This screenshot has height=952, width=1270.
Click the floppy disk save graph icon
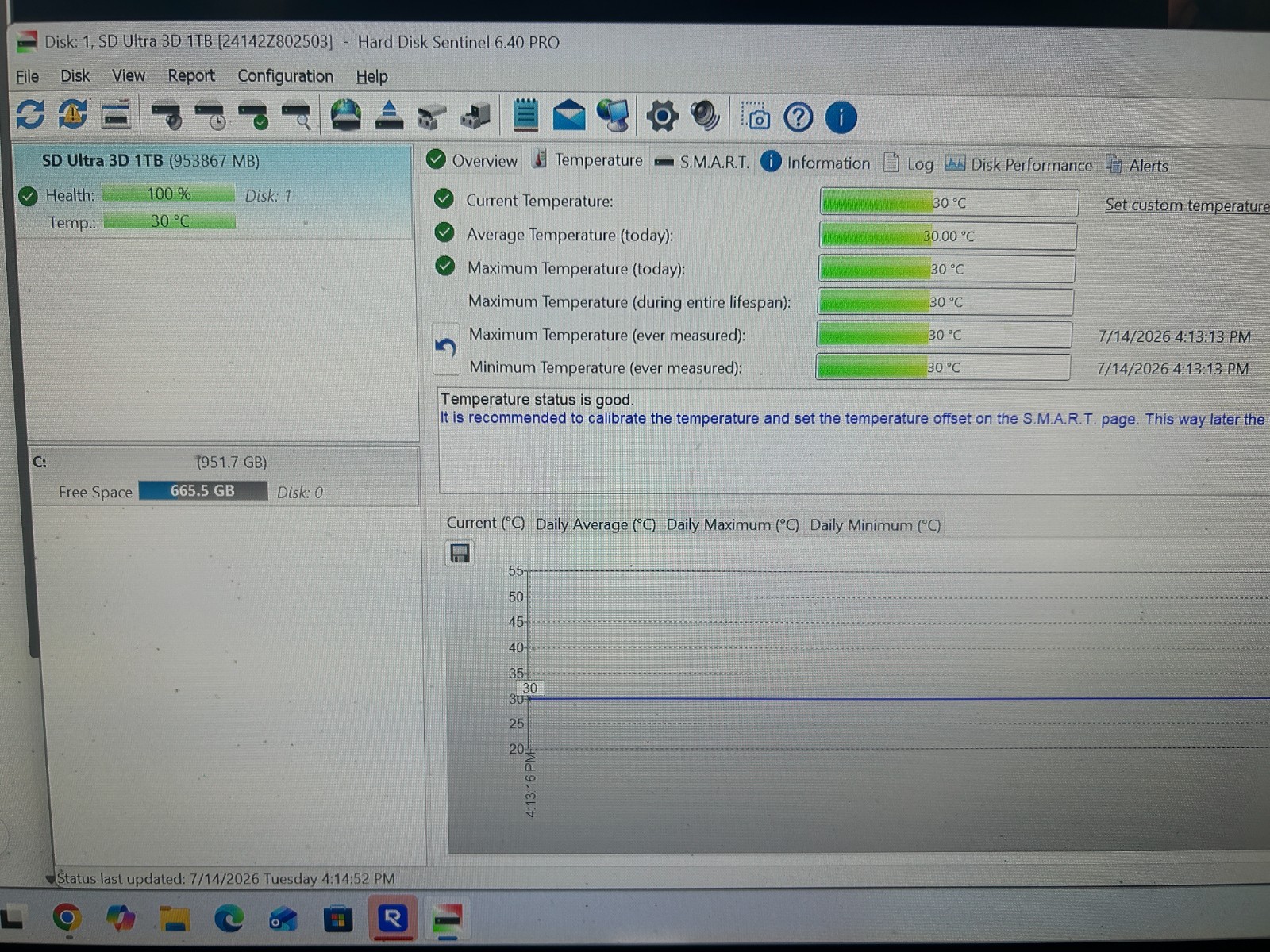[x=460, y=553]
